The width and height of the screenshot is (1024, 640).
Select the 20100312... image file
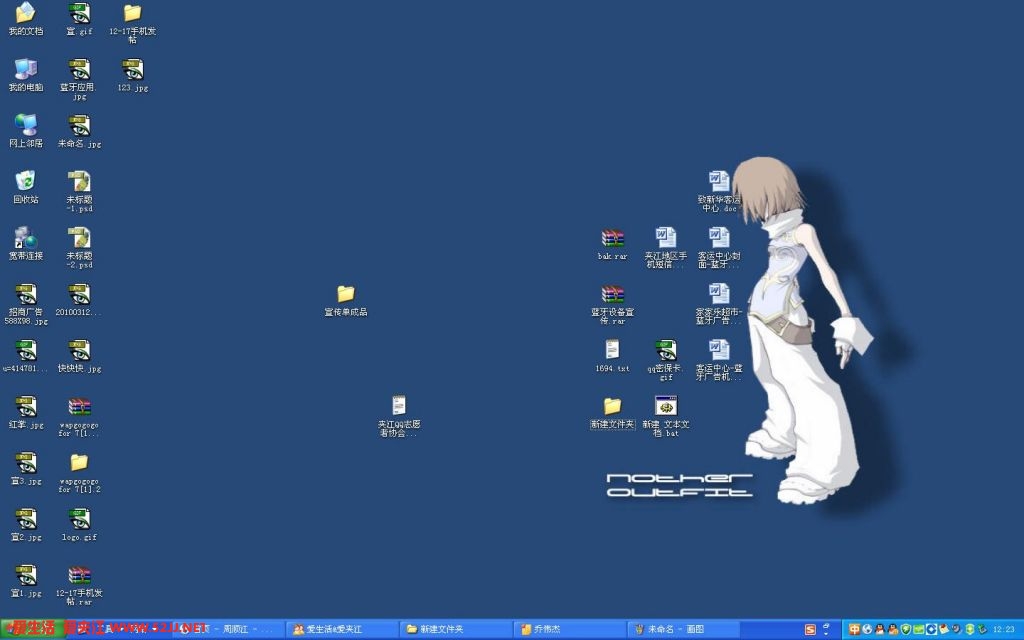point(79,299)
